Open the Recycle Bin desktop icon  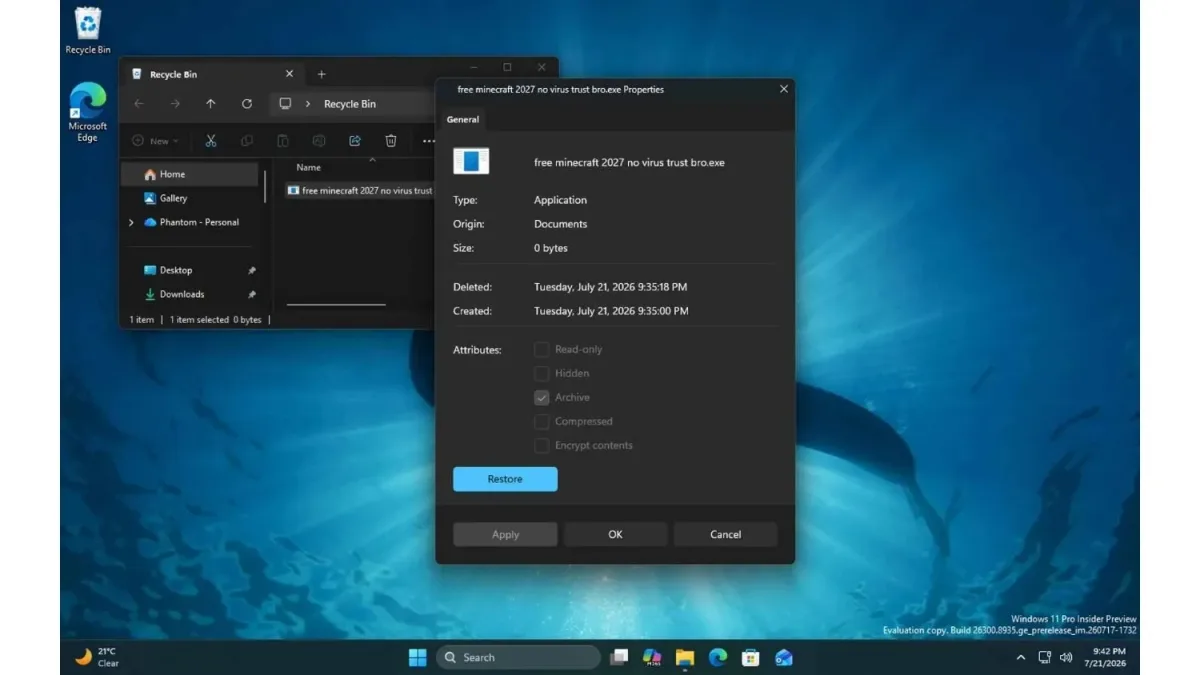click(x=88, y=31)
